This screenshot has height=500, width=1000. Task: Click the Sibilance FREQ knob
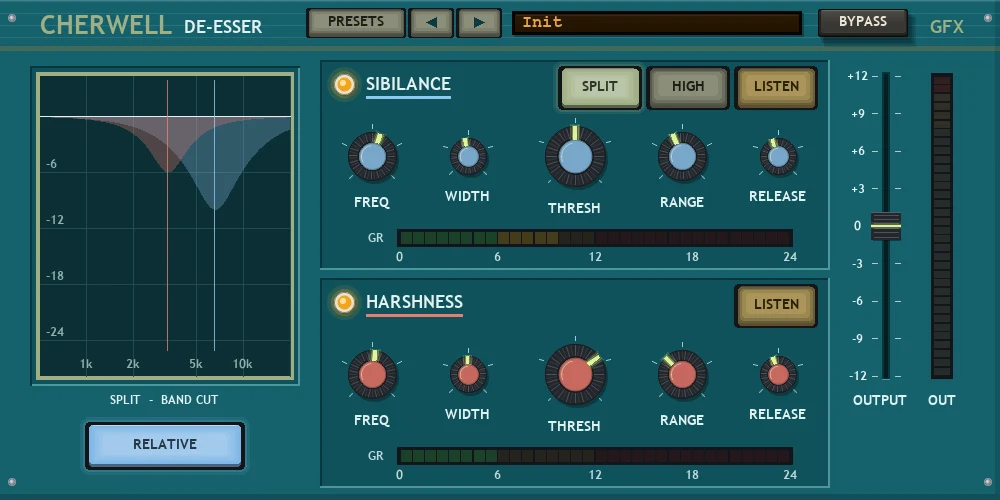(372, 157)
